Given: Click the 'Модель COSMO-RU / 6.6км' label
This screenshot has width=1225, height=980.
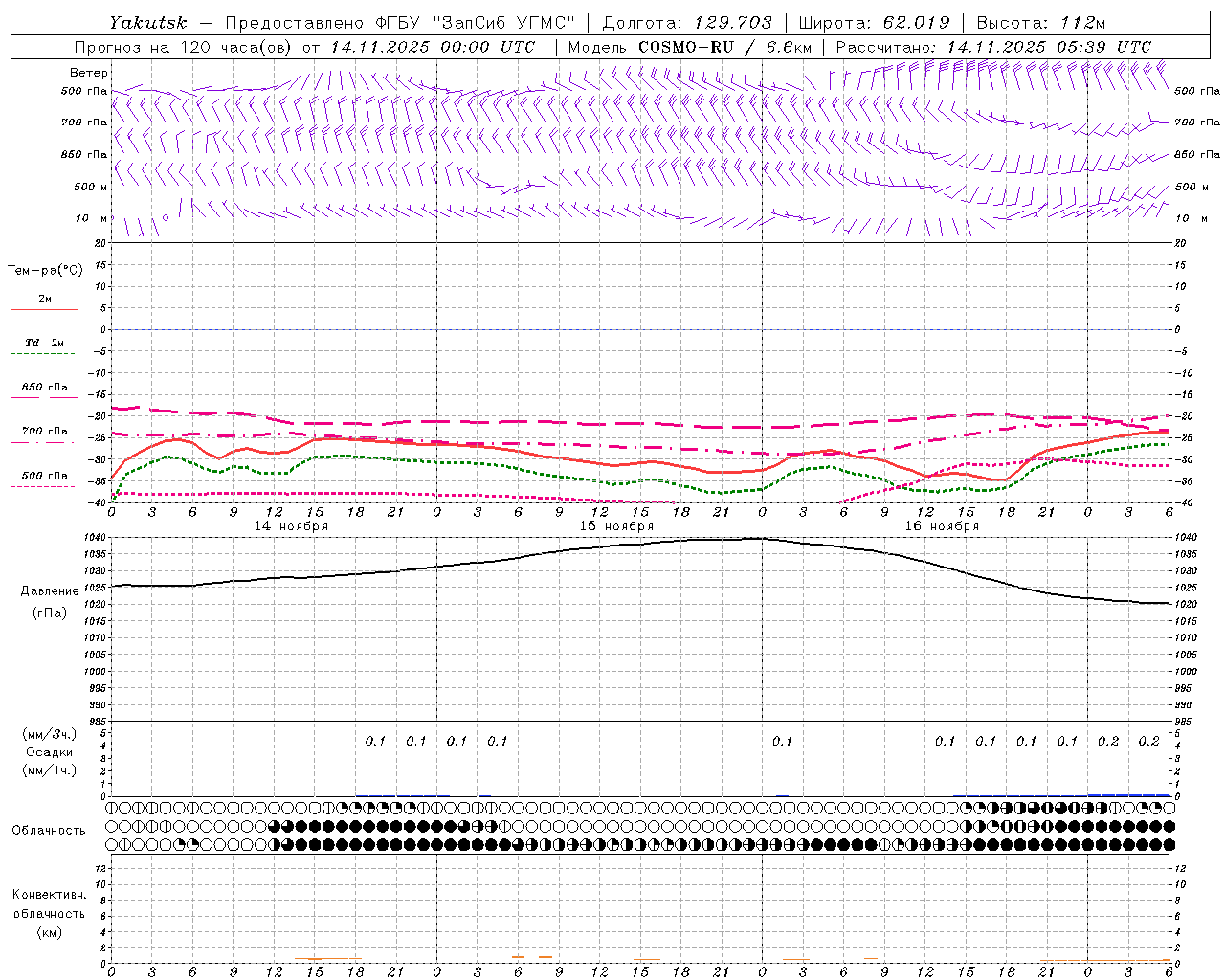Looking at the screenshot, I should click(689, 47).
